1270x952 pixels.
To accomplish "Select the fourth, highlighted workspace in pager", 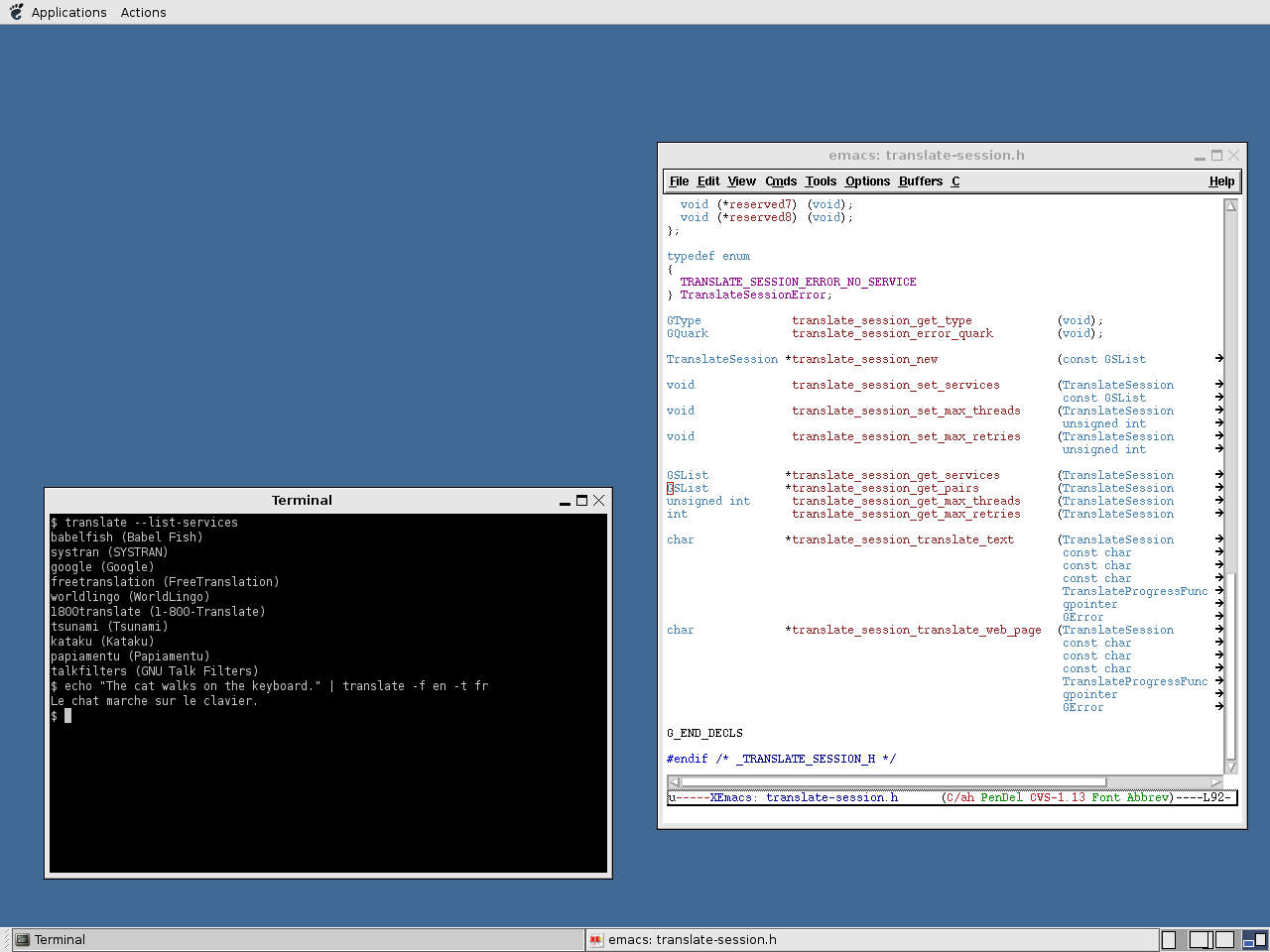I will [x=1254, y=940].
